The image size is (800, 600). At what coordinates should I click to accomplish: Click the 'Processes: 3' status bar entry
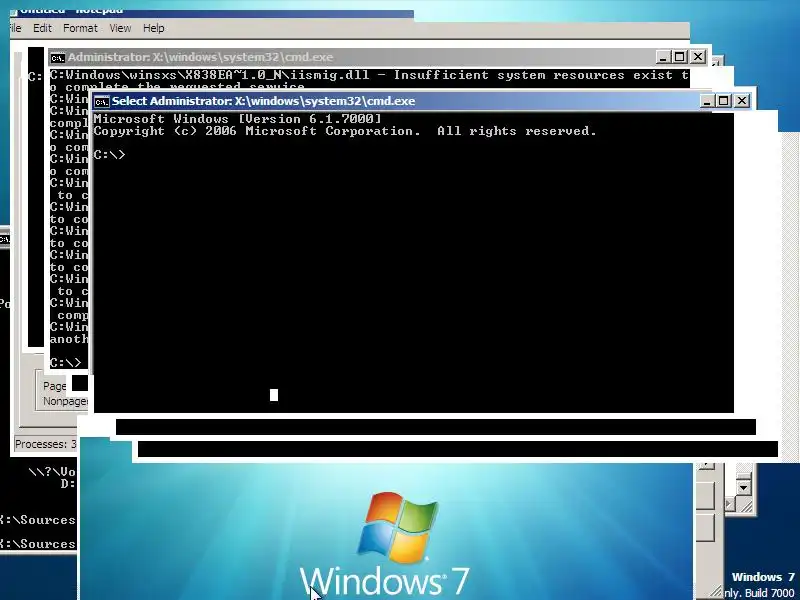tap(45, 444)
